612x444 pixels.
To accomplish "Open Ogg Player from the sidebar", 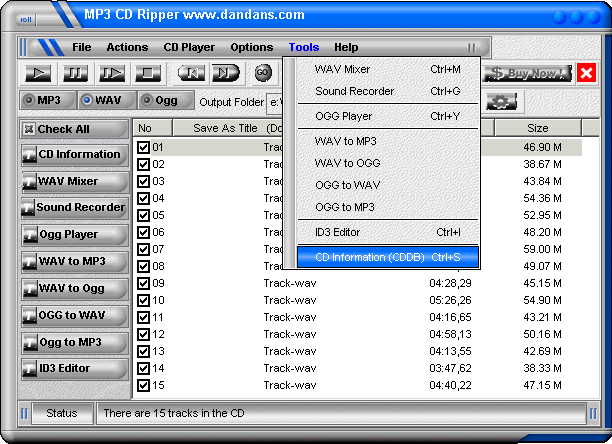I will (x=74, y=235).
